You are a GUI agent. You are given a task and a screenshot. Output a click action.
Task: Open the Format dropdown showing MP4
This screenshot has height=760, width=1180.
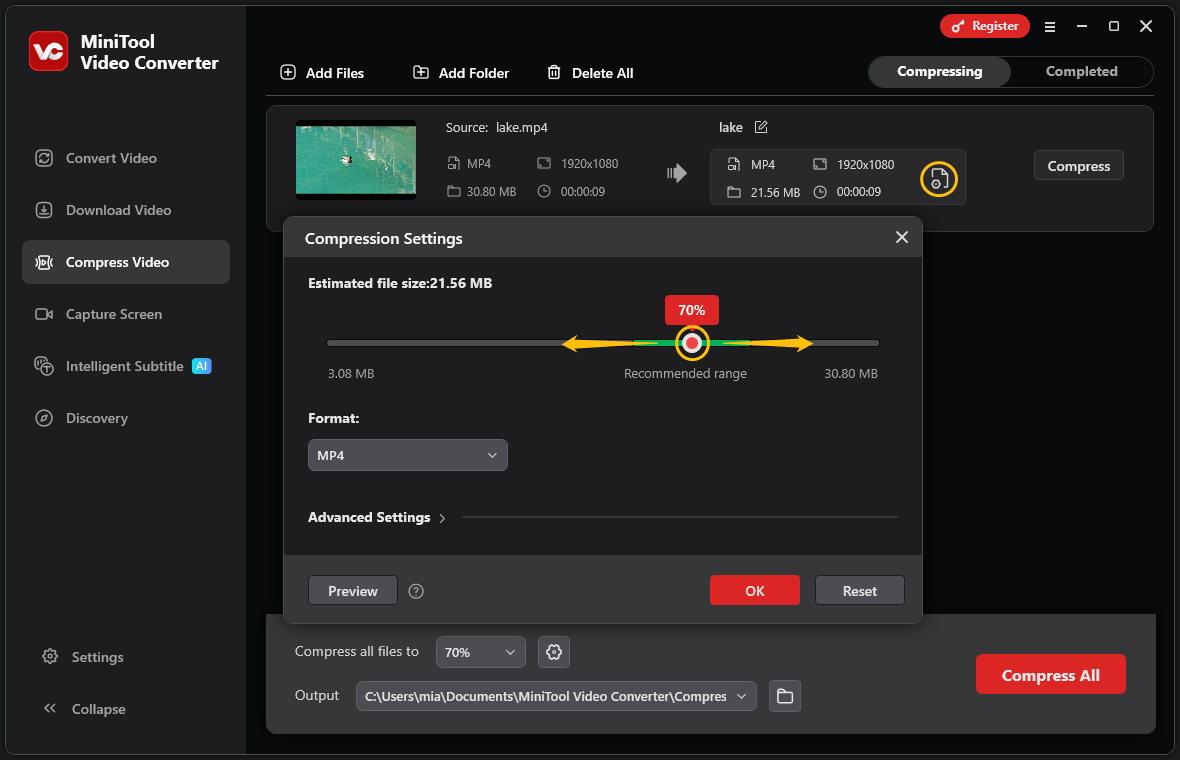click(x=407, y=454)
